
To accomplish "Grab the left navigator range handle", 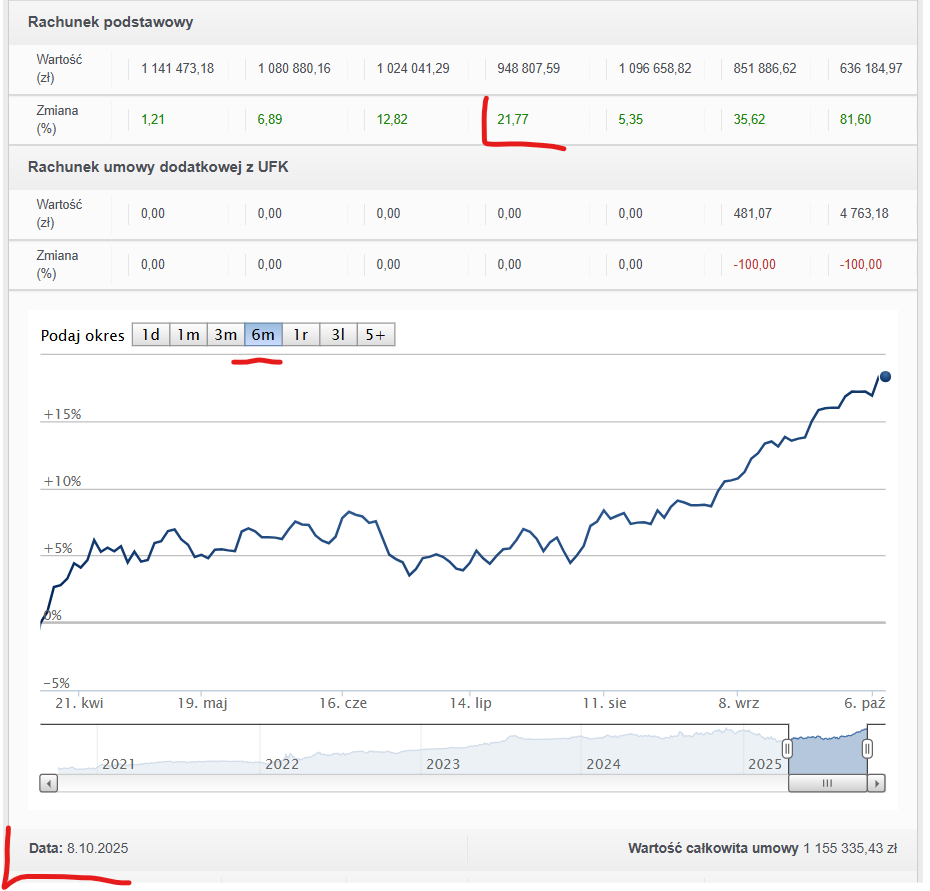I will coord(787,748).
